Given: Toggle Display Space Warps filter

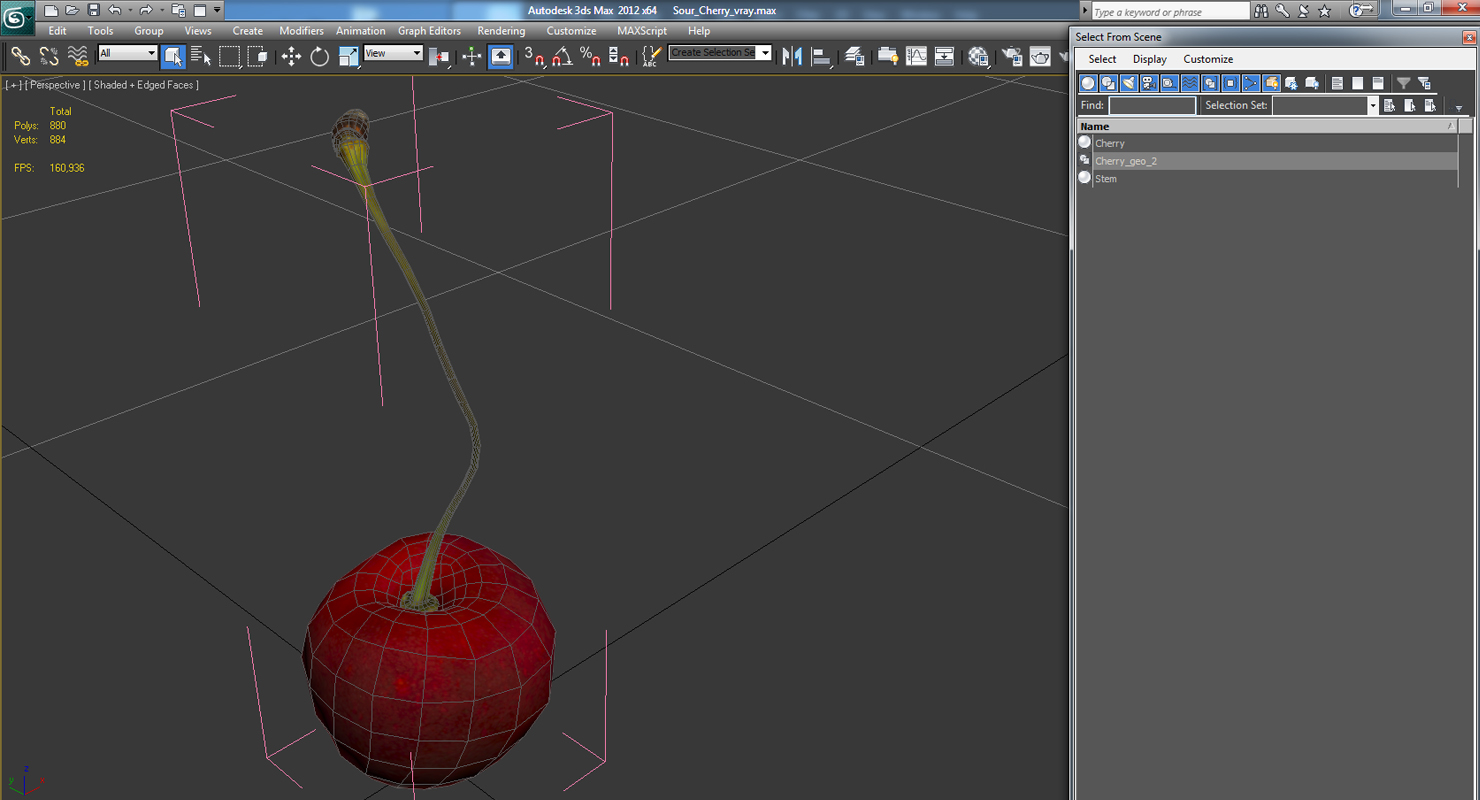Looking at the screenshot, I should pyautogui.click(x=1190, y=83).
